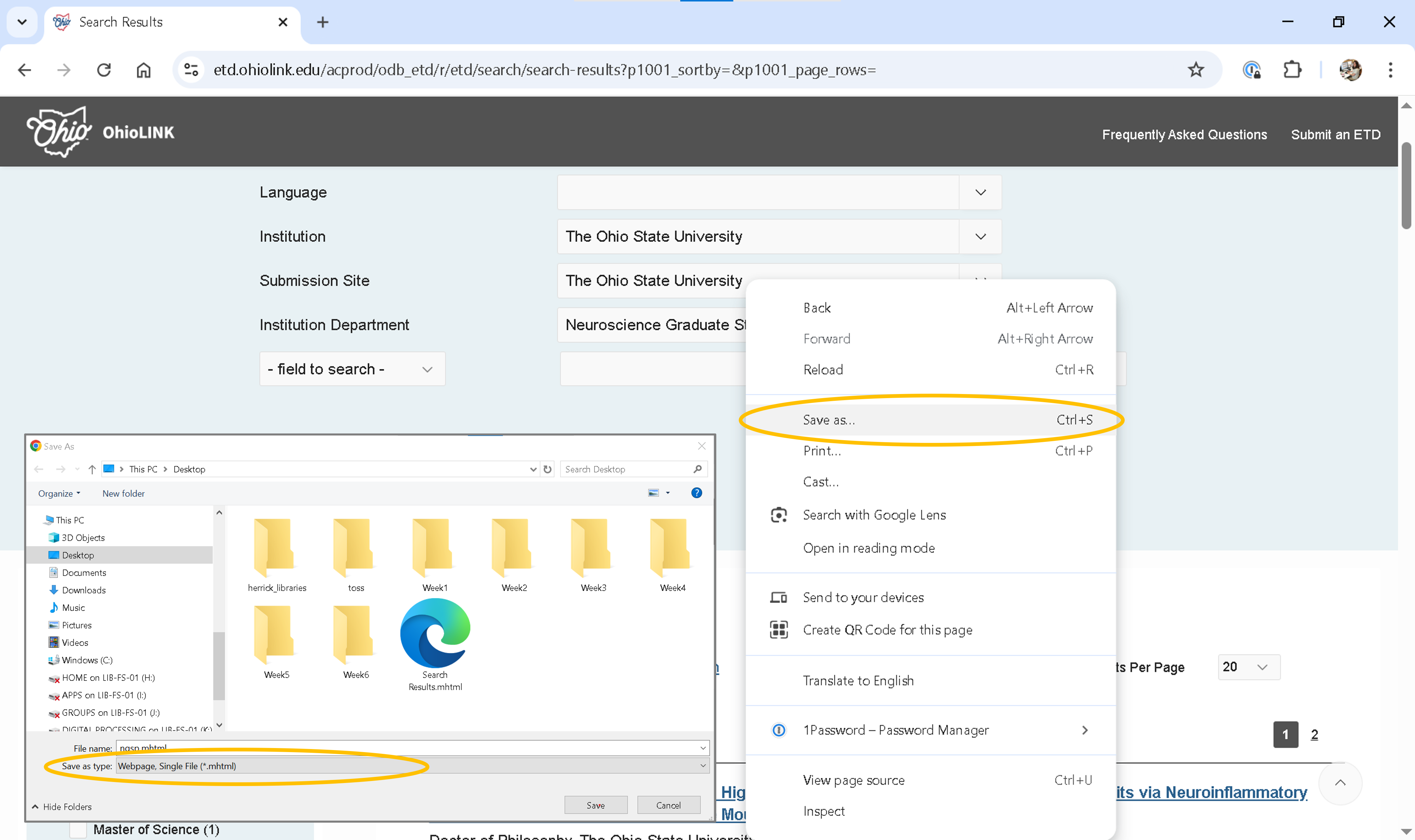Navigate up one folder level in Save As
Image resolution: width=1415 pixels, height=840 pixels.
tap(92, 469)
